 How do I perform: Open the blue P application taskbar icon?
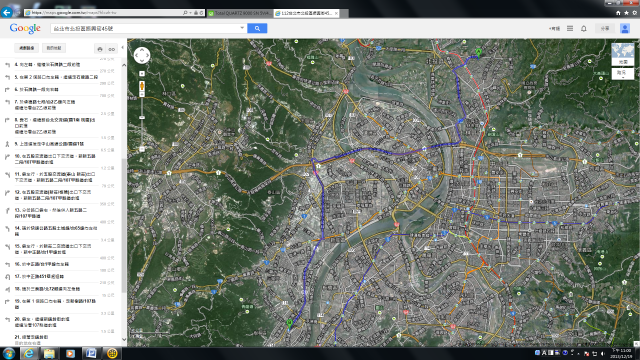[91, 353]
